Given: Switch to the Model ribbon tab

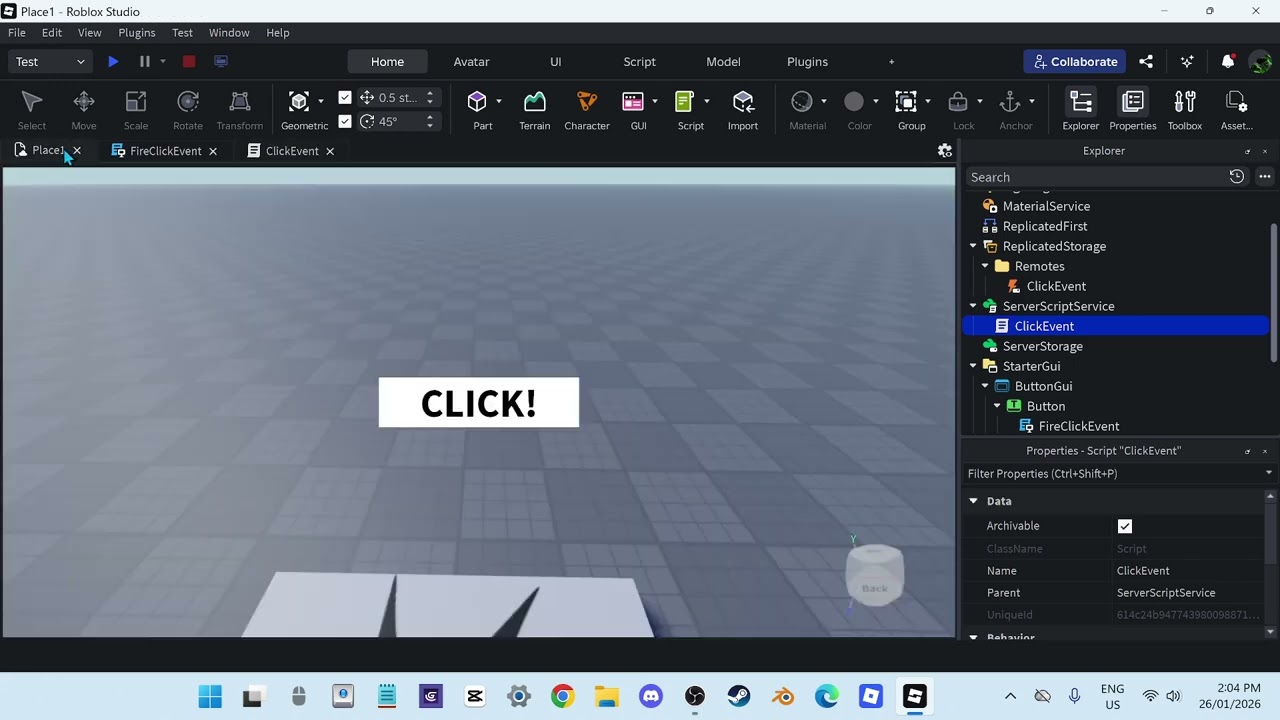Looking at the screenshot, I should tap(723, 62).
